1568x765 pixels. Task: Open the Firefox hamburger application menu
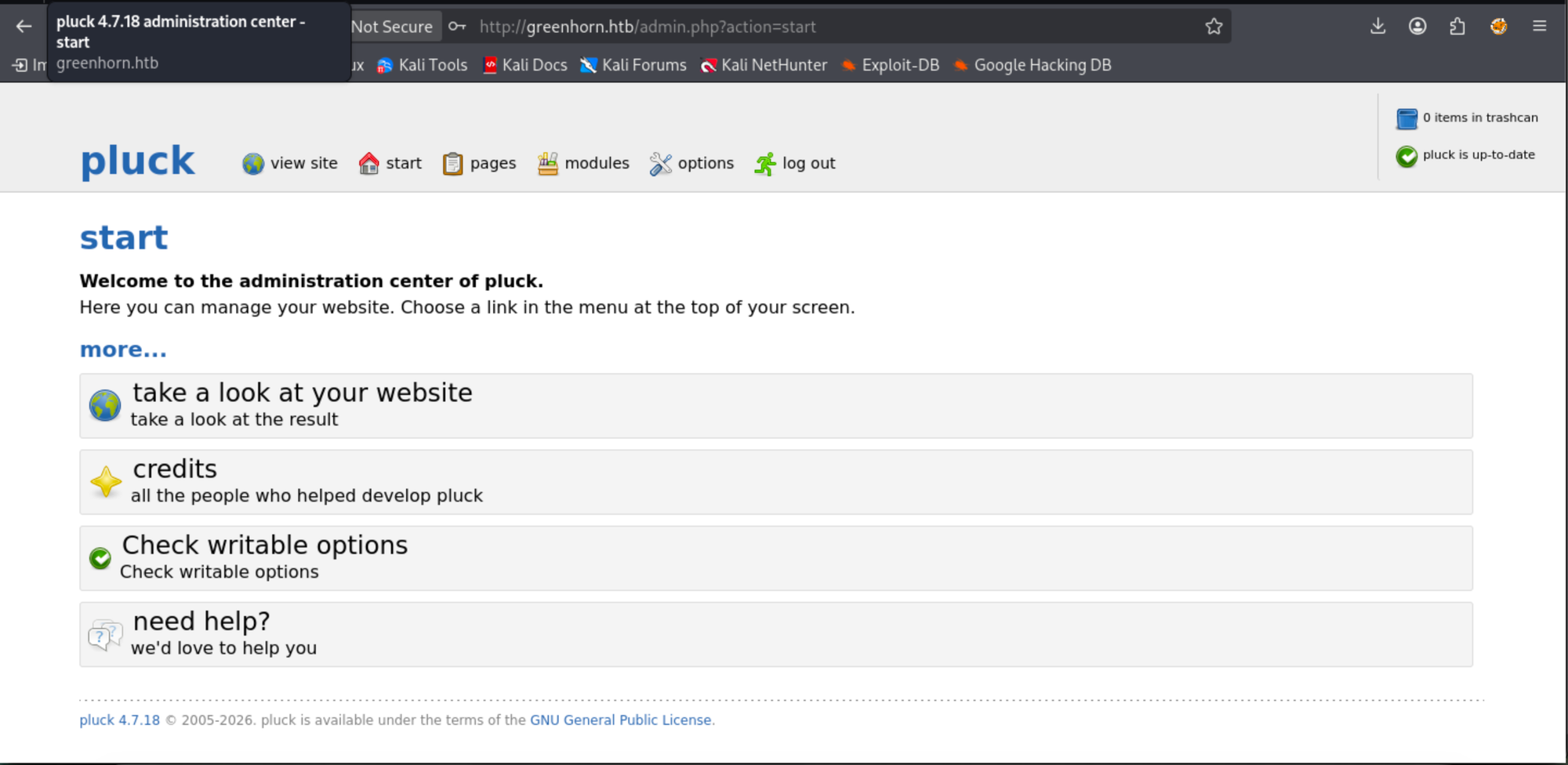click(1539, 27)
